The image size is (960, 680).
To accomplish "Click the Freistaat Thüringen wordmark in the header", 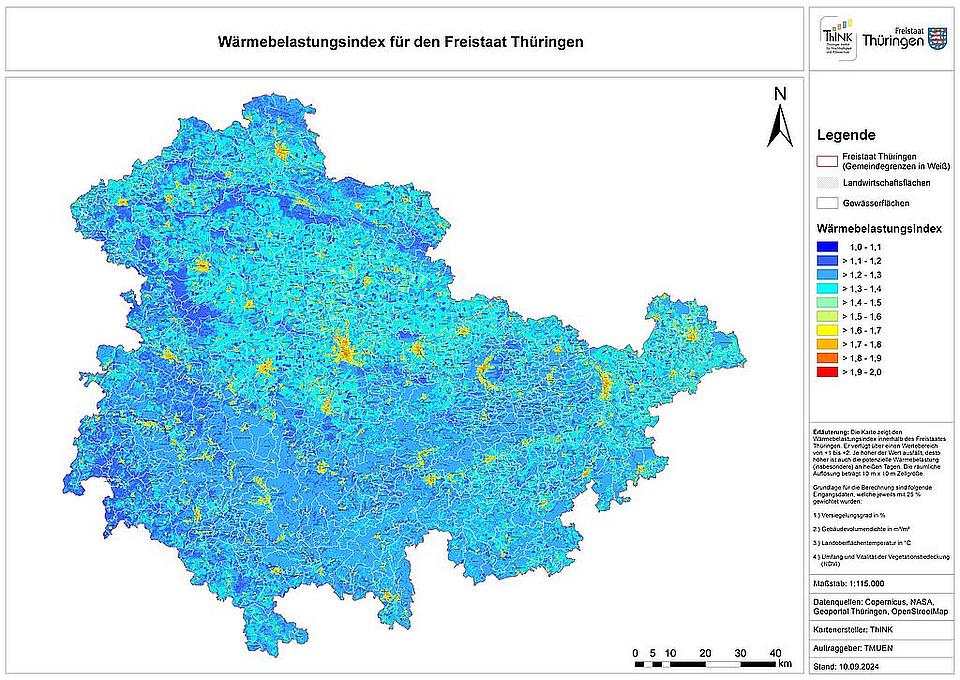I will click(x=893, y=38).
